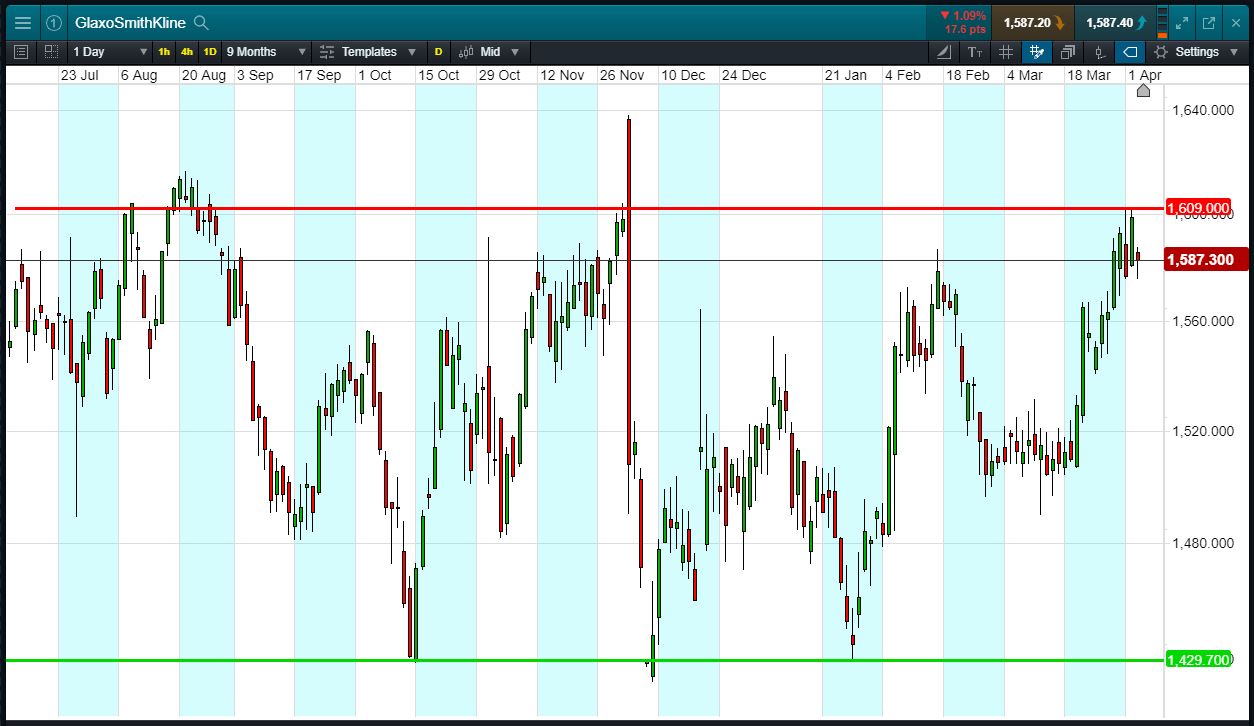Search for a product with magnifier icon
The height and width of the screenshot is (726, 1254).
(201, 22)
